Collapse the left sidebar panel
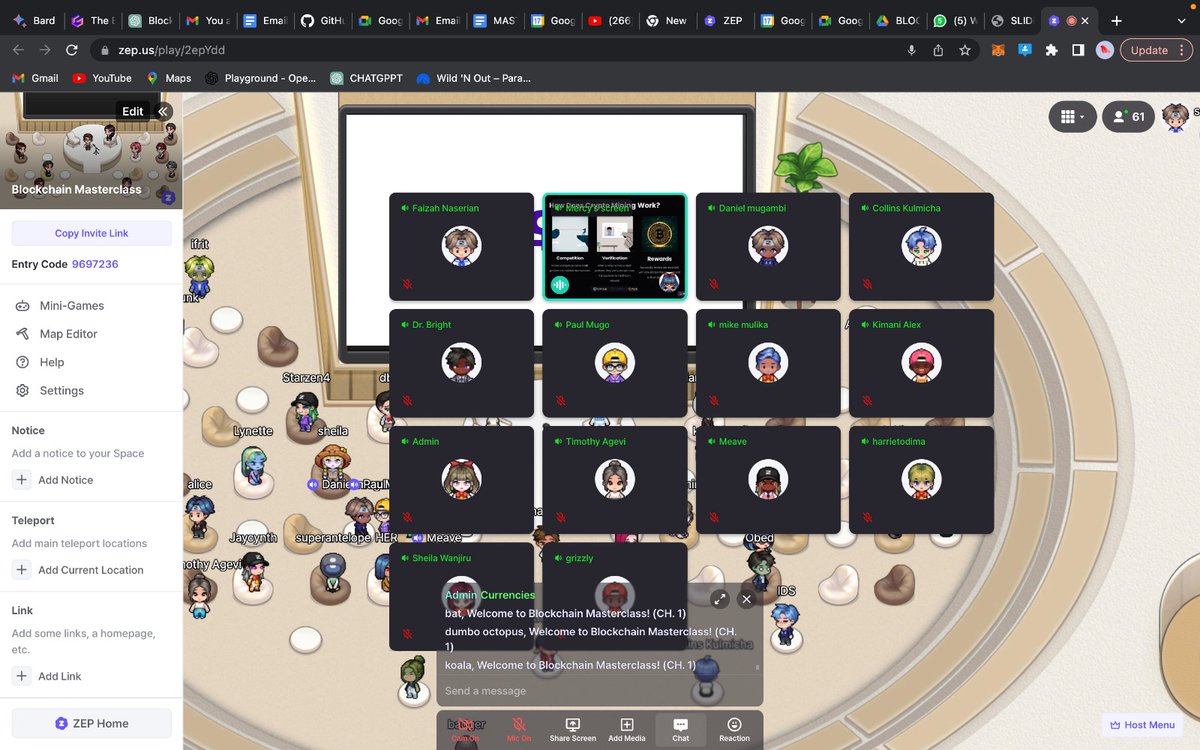The image size is (1200, 750). point(164,111)
